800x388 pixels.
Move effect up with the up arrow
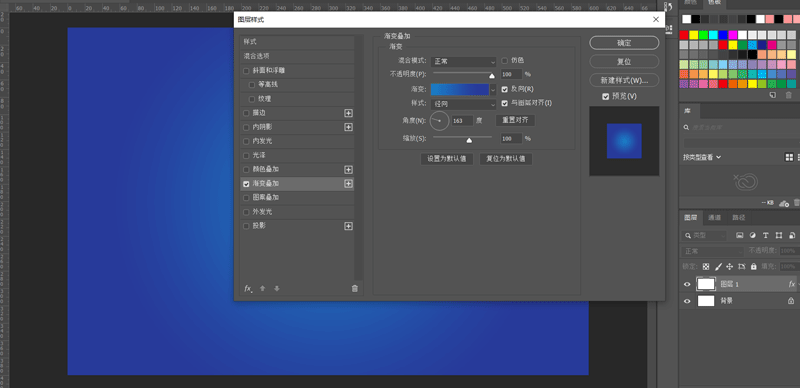click(x=263, y=288)
